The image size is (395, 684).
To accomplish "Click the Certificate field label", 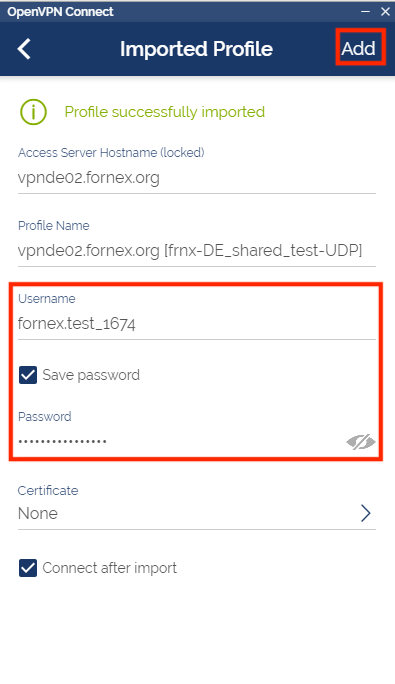I will coord(48,490).
